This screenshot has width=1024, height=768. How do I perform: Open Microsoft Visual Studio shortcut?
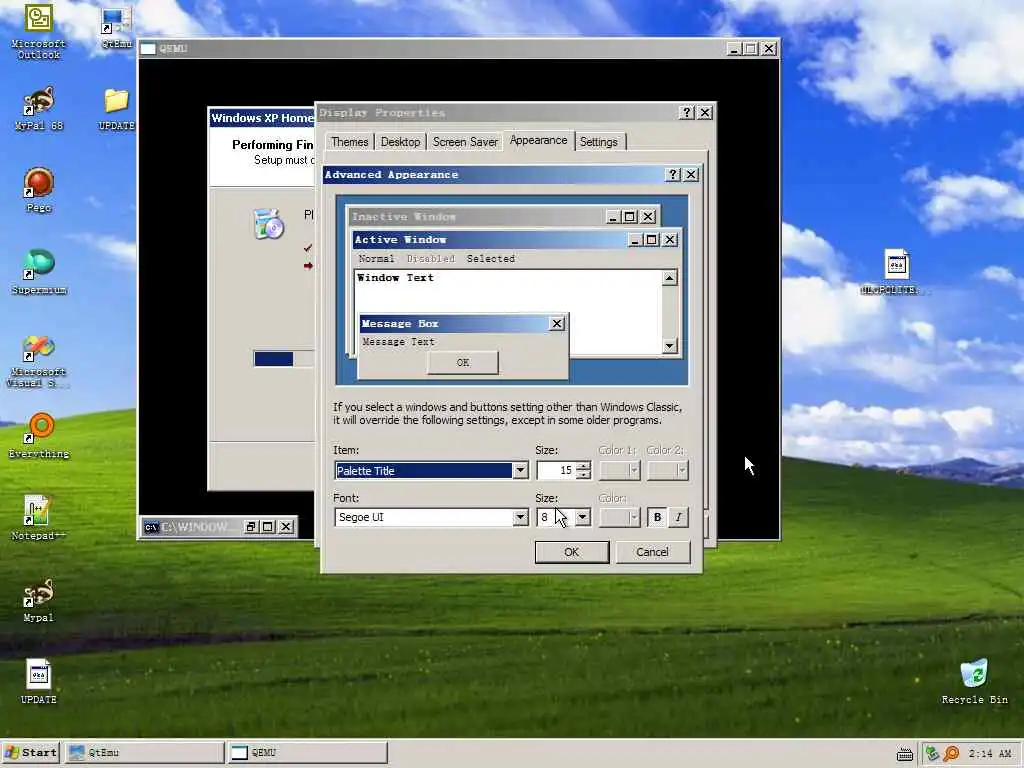tap(39, 360)
